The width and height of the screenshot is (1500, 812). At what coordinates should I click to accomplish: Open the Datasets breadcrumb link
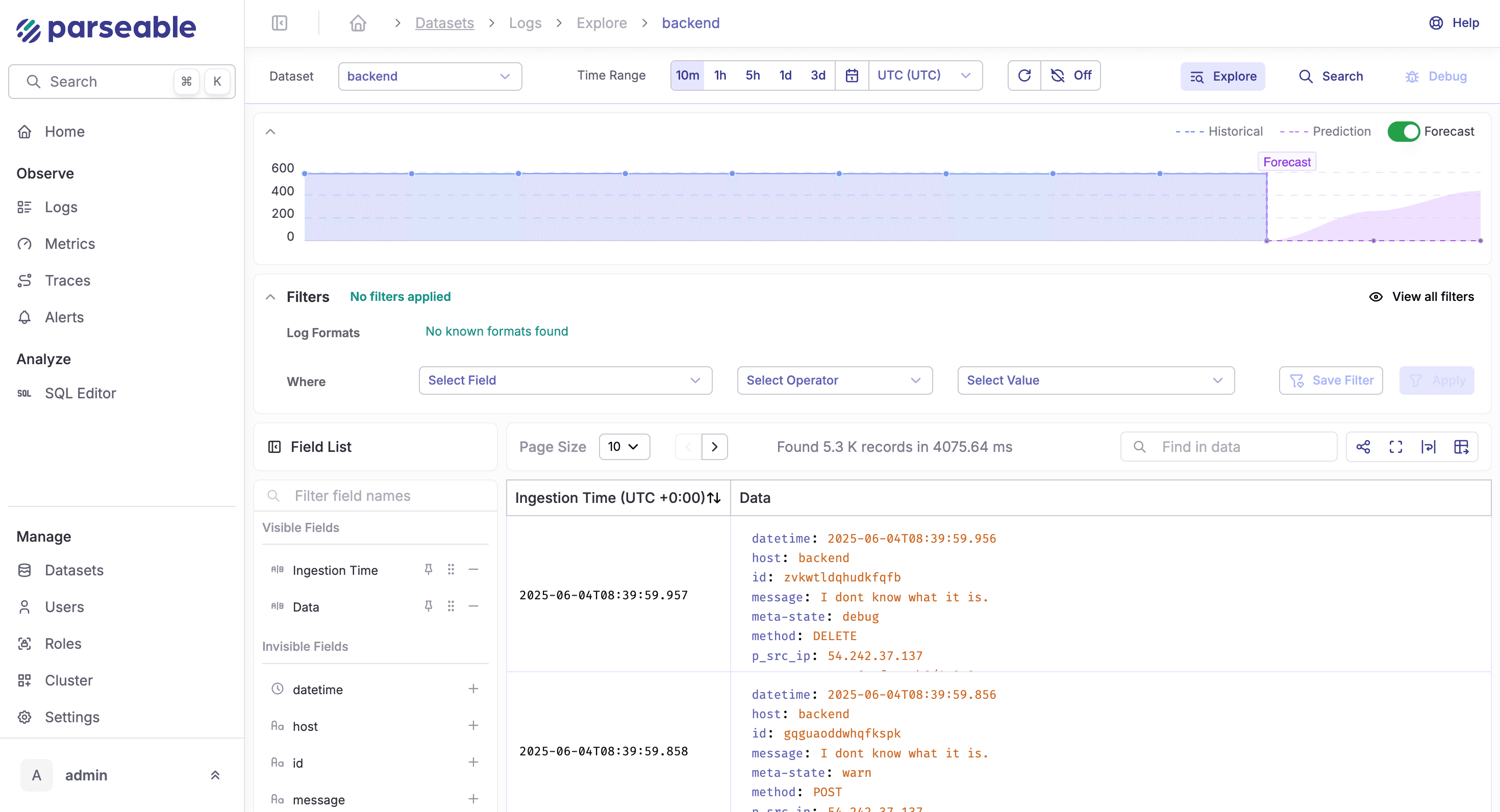pos(444,23)
